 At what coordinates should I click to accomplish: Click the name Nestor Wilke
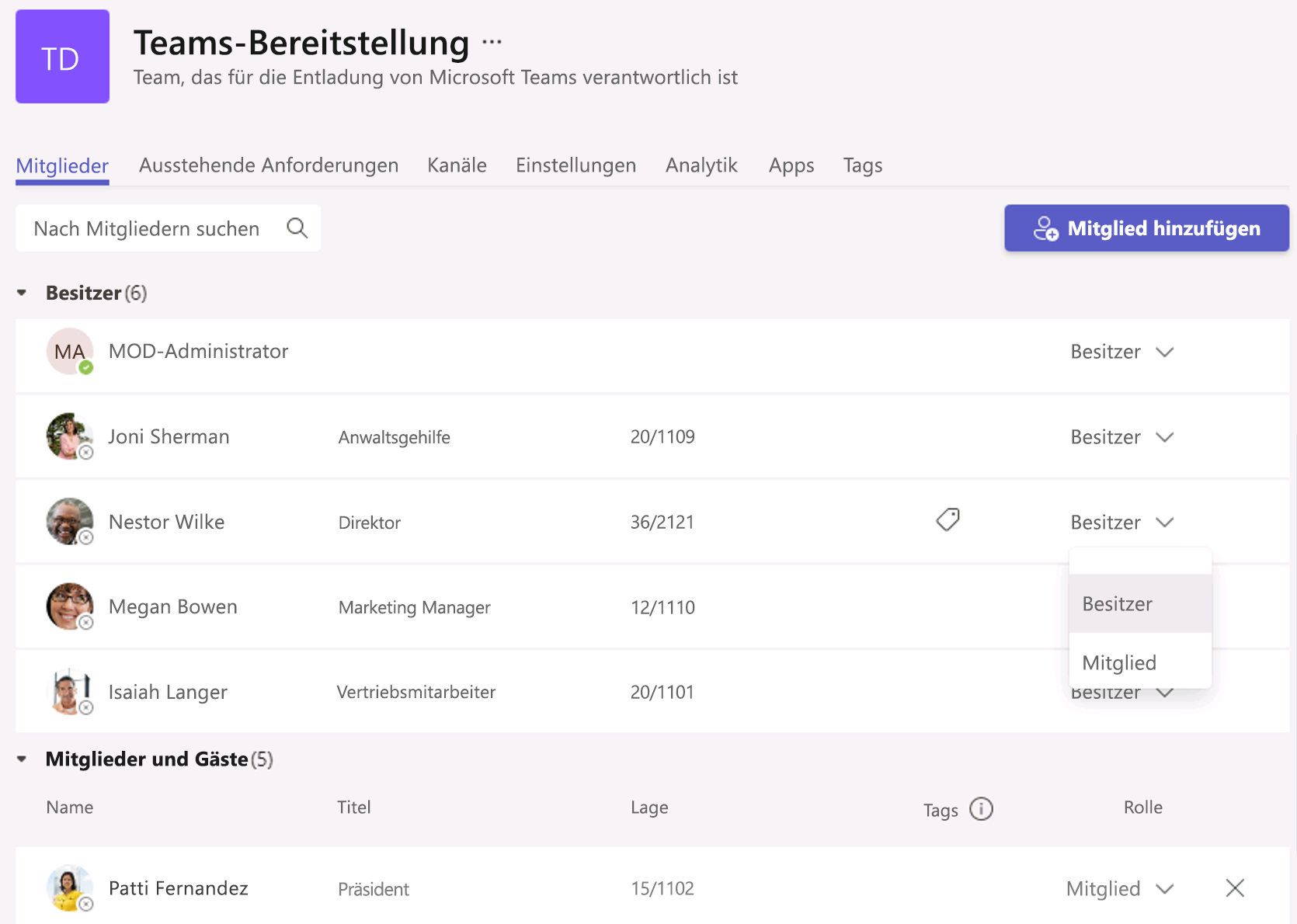point(166,522)
